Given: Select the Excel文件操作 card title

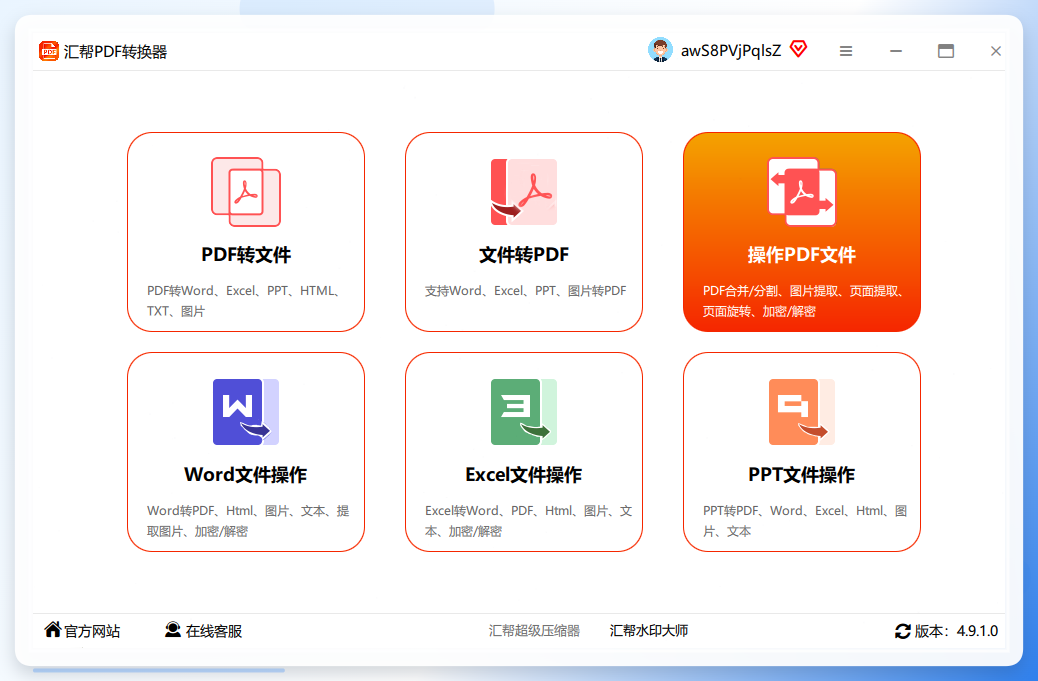Looking at the screenshot, I should click(x=524, y=475).
